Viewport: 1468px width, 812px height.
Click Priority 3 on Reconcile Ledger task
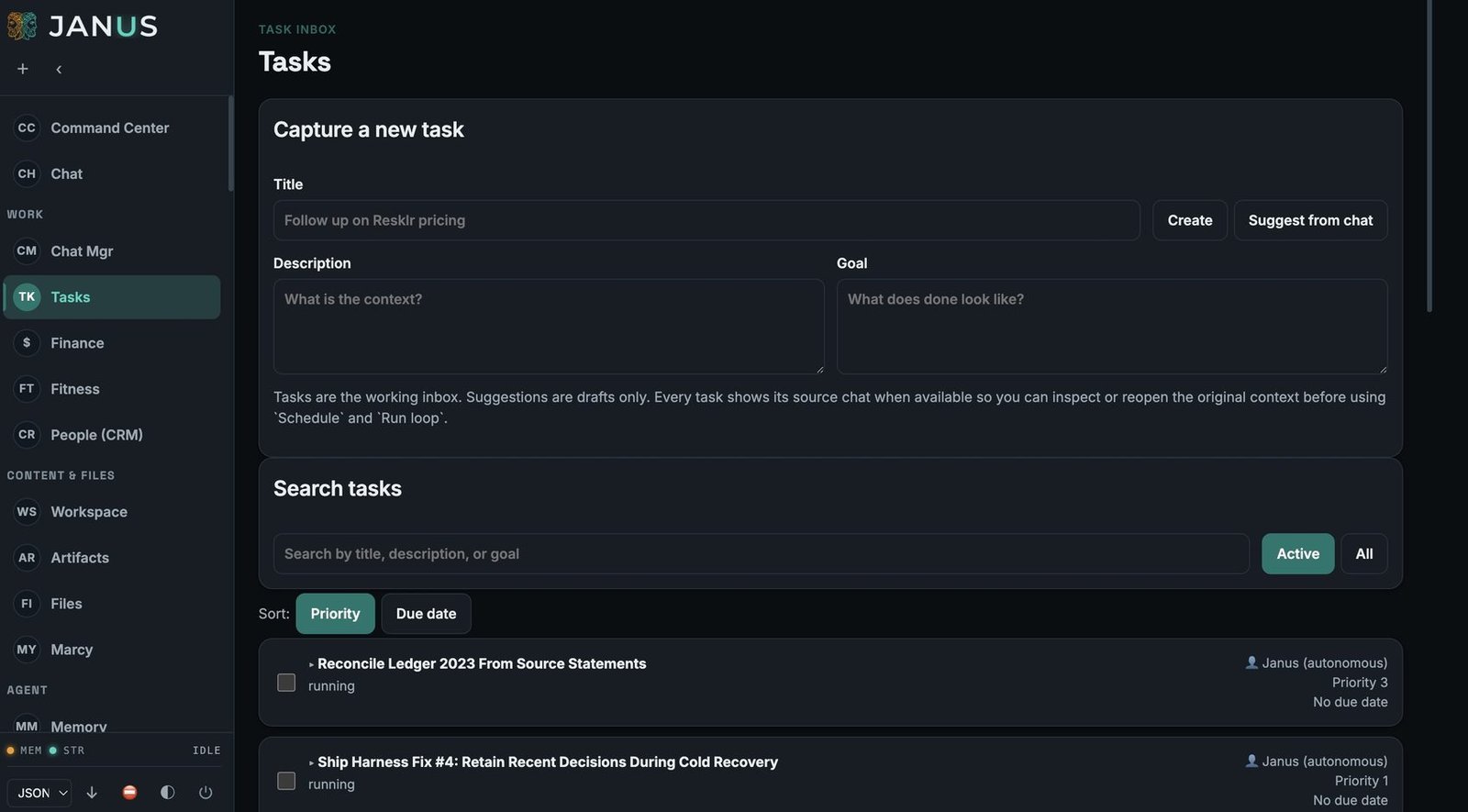(1360, 683)
